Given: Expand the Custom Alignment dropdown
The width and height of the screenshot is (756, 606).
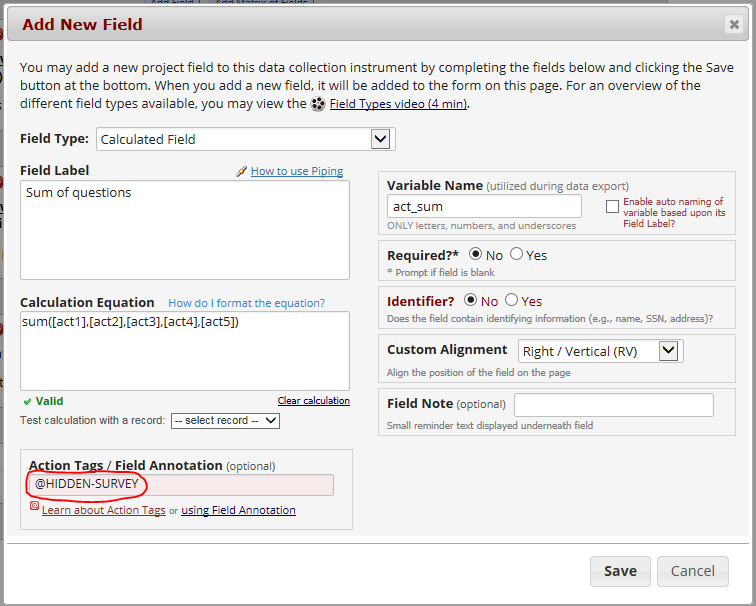Looking at the screenshot, I should tap(600, 351).
